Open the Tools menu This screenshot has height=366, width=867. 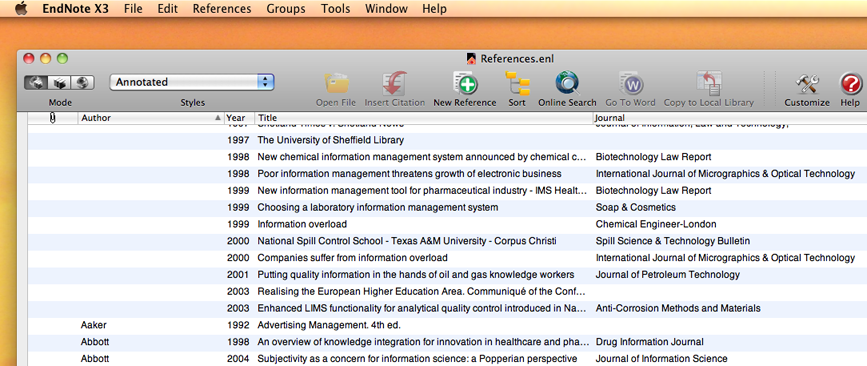(335, 9)
